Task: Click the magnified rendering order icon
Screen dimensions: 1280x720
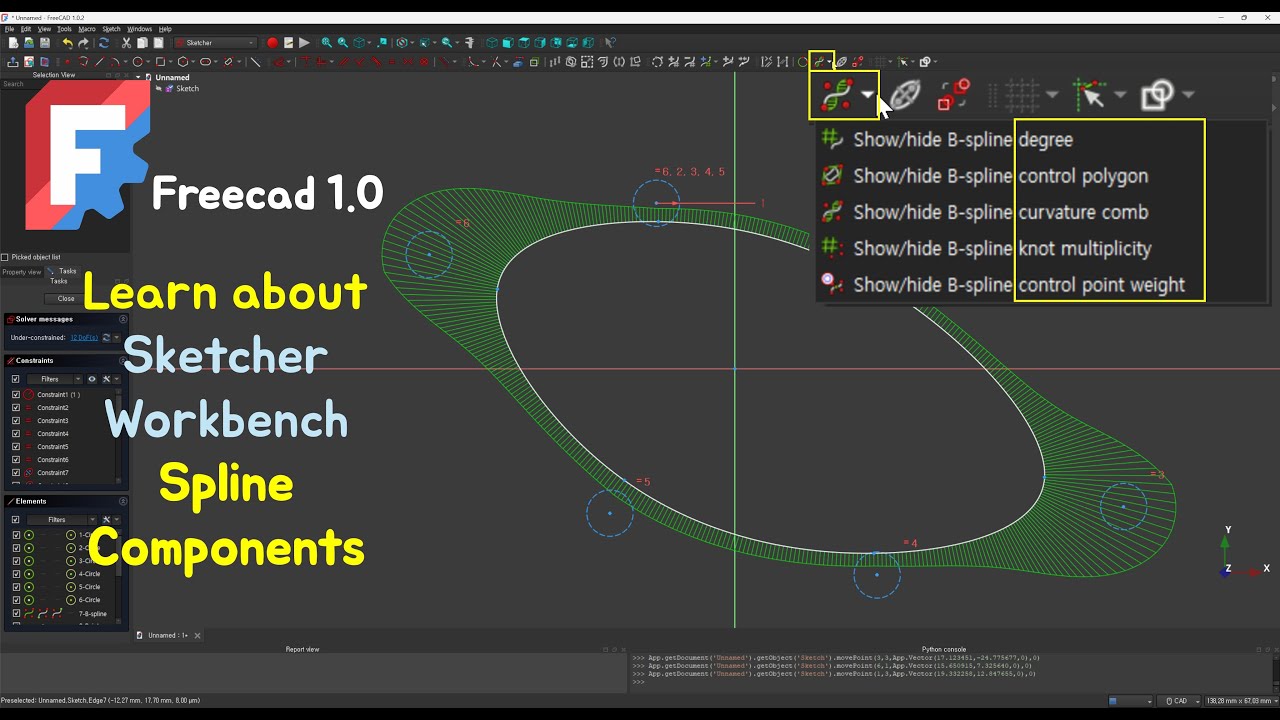Action: pyautogui.click(x=1157, y=95)
